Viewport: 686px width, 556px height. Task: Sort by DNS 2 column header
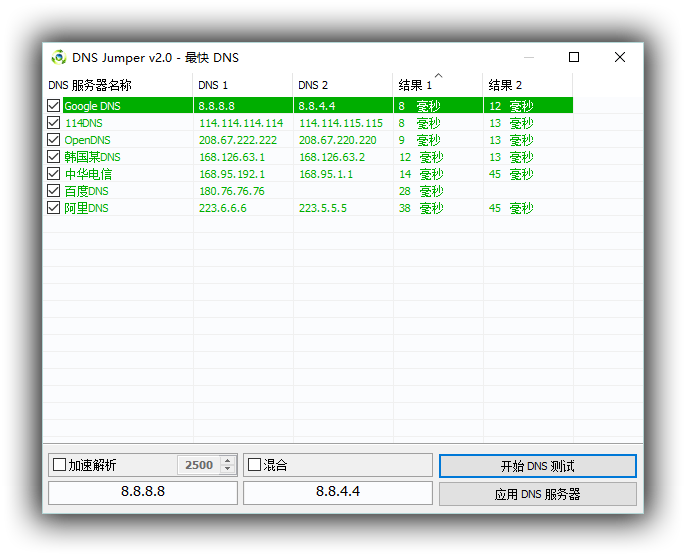click(x=343, y=85)
